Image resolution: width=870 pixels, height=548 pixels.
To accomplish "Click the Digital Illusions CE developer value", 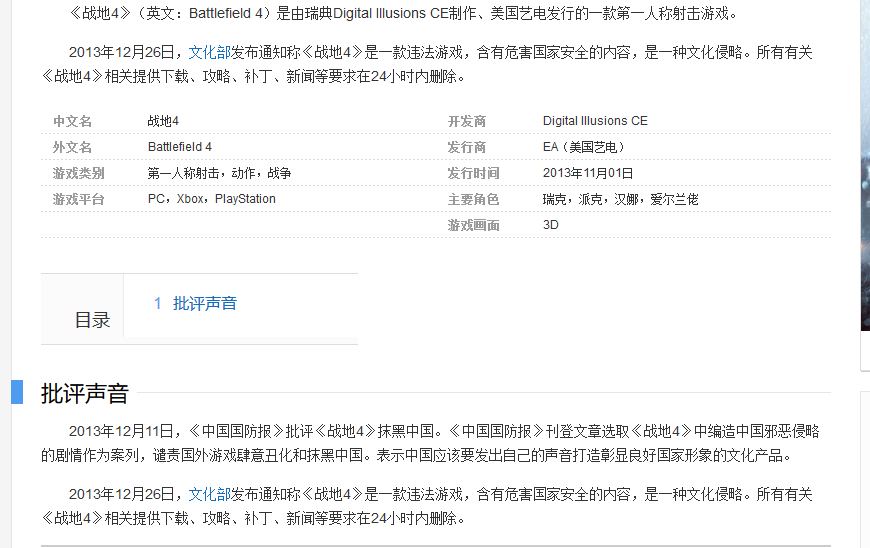I will click(595, 121).
